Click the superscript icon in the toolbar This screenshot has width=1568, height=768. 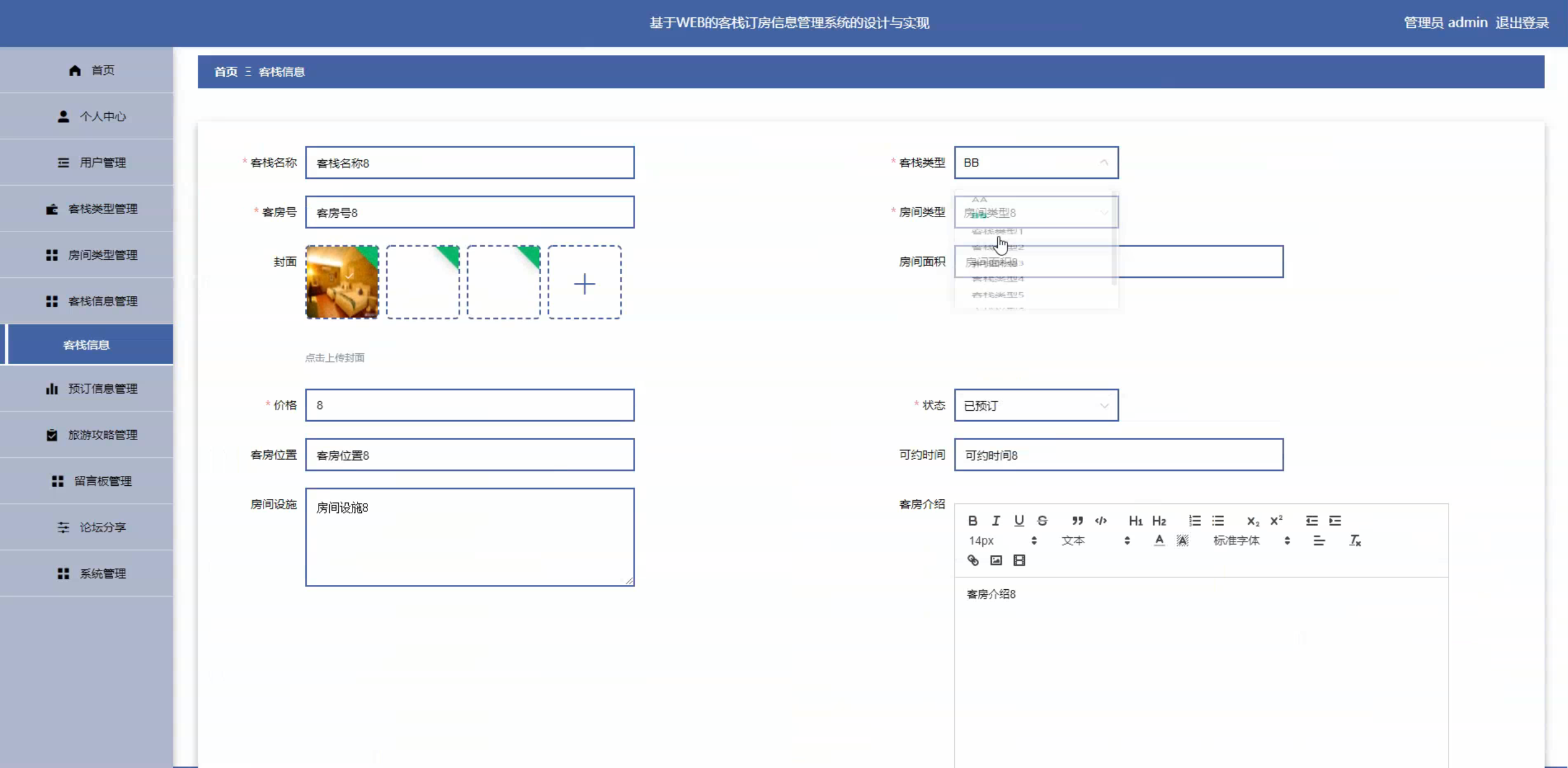1275,520
